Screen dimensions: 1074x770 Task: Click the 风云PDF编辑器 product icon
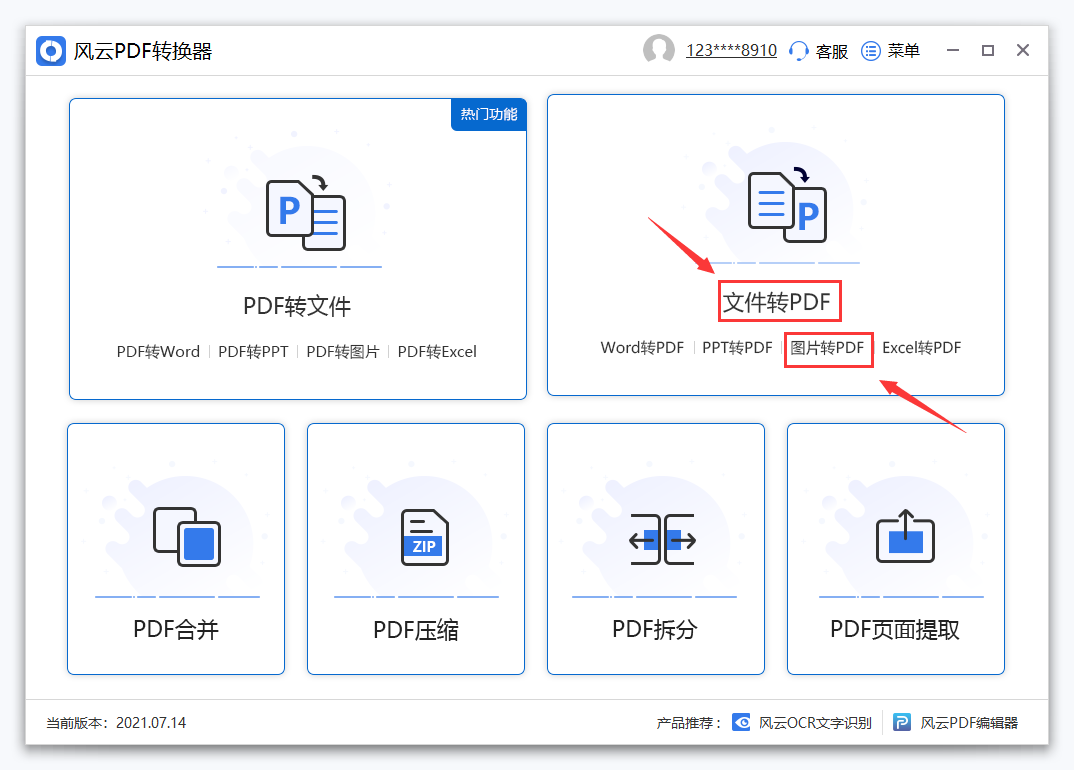click(902, 722)
